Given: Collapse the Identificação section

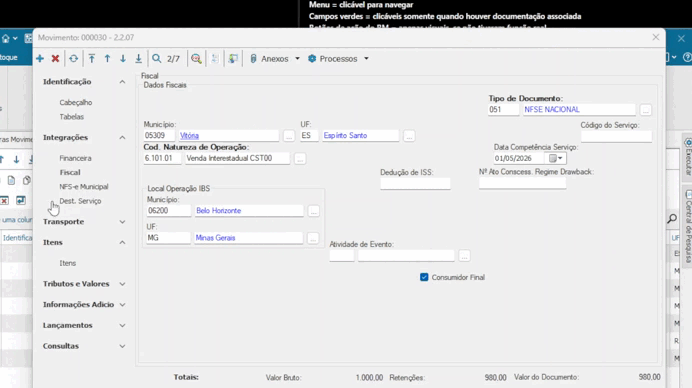Looking at the screenshot, I should coord(122,82).
